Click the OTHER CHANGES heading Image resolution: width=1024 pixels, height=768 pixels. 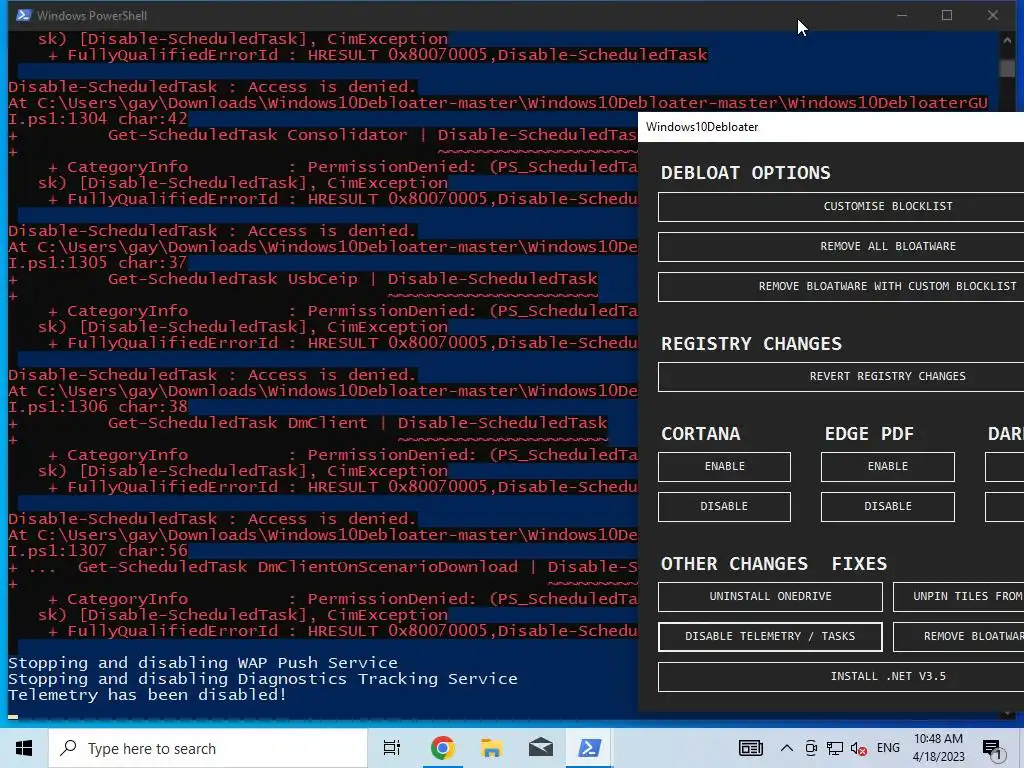pyautogui.click(x=734, y=564)
